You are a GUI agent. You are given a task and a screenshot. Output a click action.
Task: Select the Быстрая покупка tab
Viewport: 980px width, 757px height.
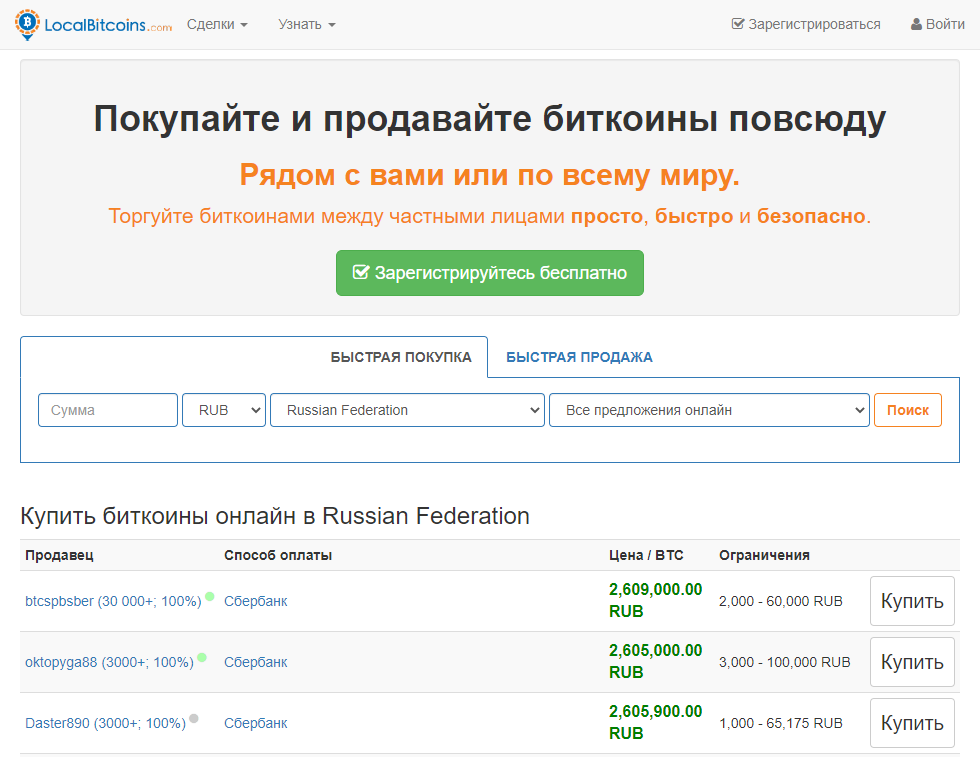(401, 357)
